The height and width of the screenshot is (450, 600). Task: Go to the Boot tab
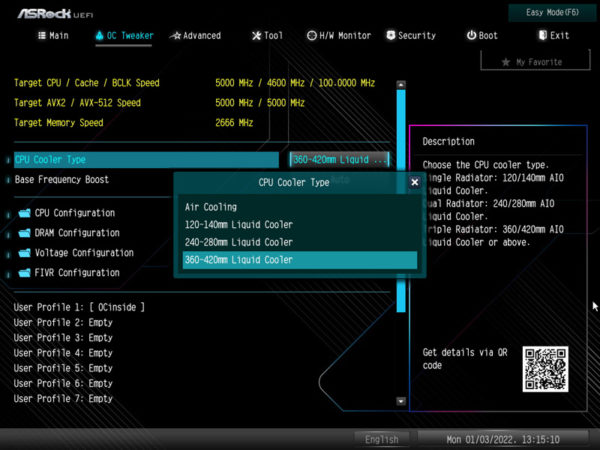tap(481, 35)
